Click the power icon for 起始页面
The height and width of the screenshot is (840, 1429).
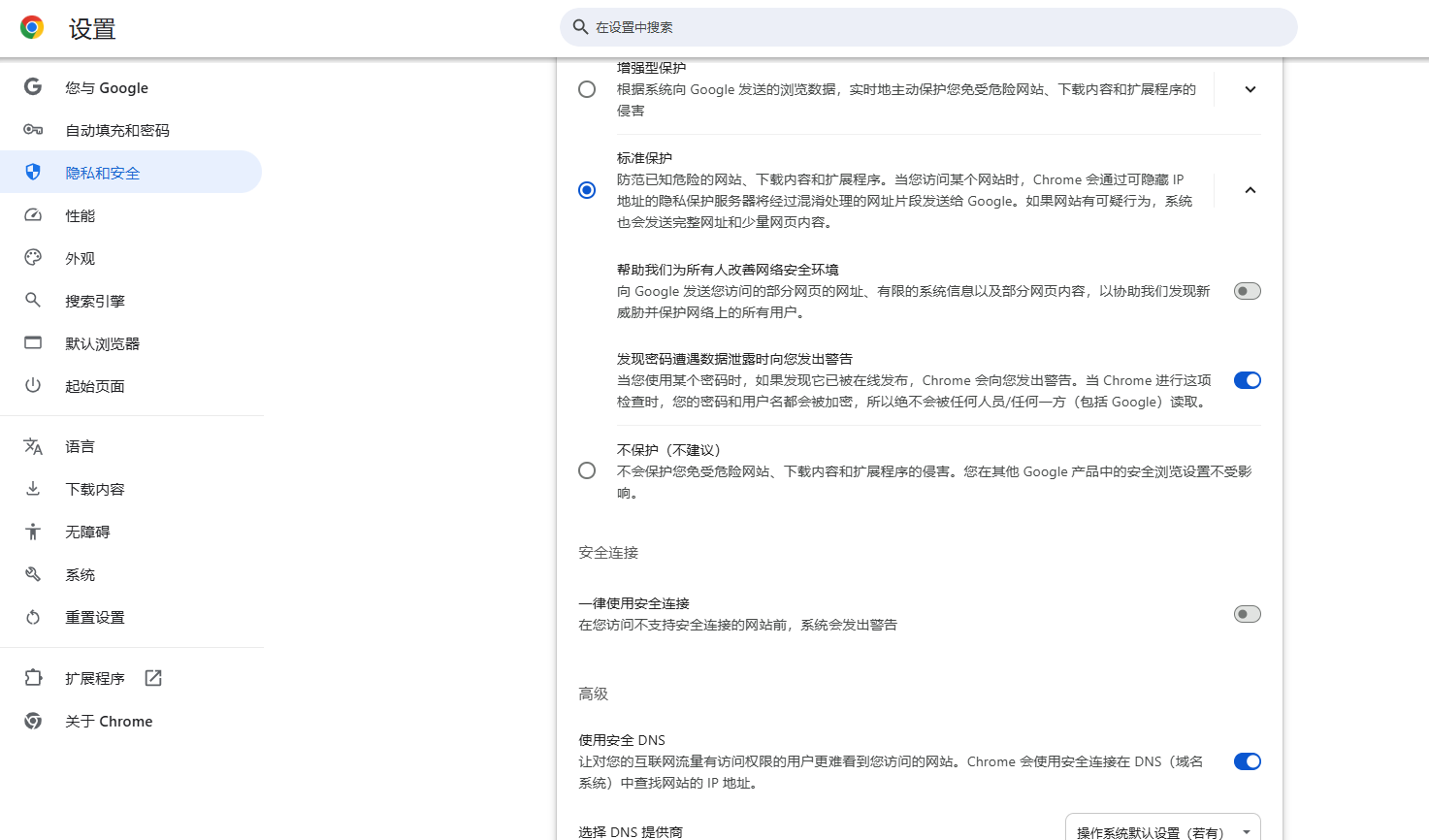(x=33, y=386)
